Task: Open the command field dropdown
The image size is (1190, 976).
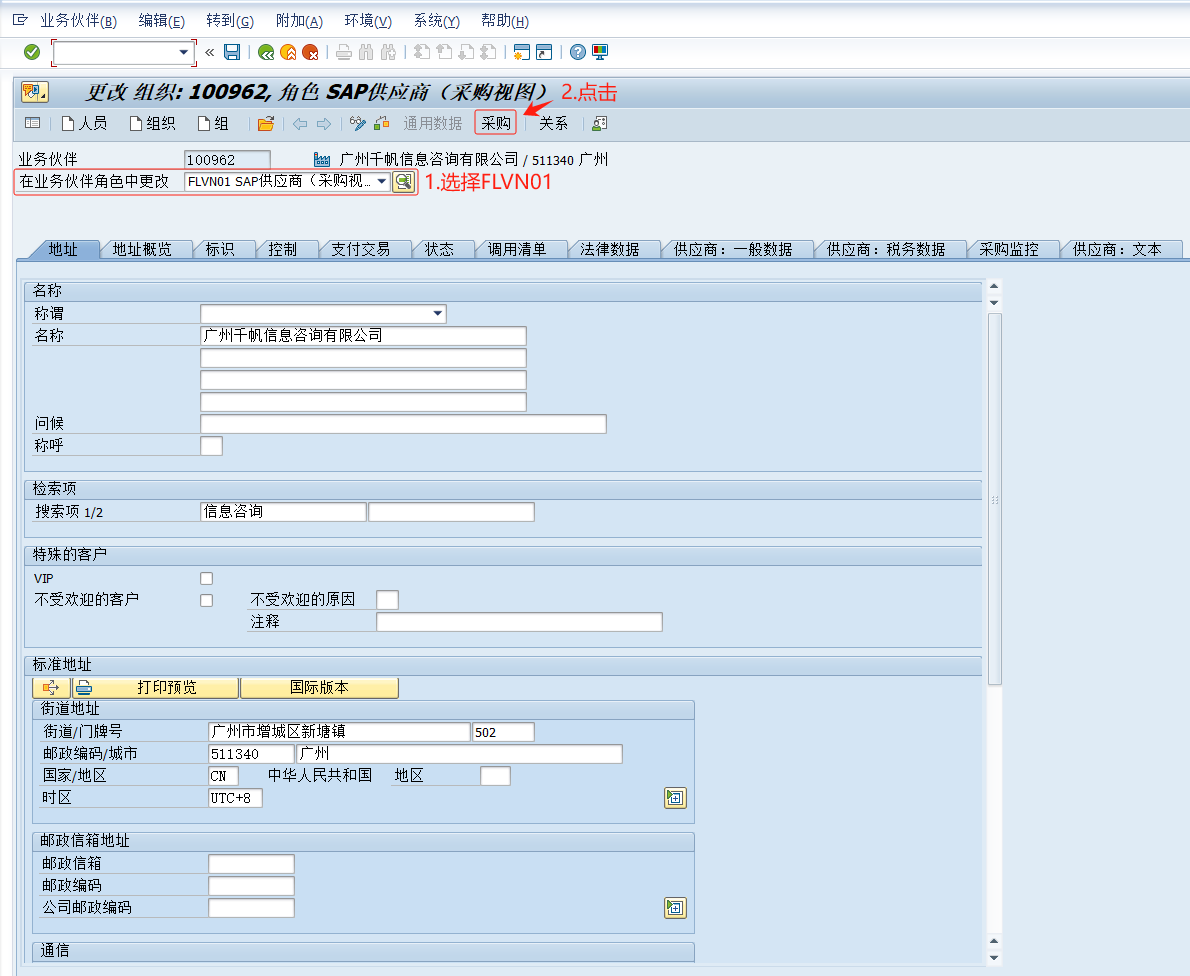Action: [183, 52]
